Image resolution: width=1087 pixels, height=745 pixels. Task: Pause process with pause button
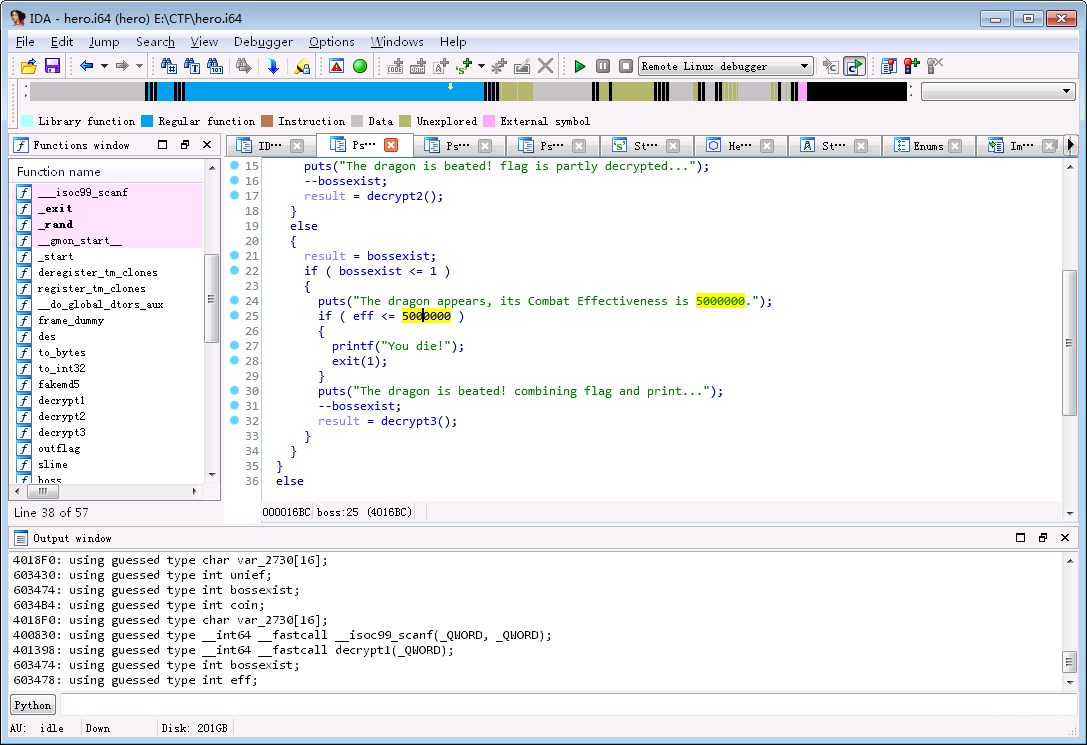(603, 66)
